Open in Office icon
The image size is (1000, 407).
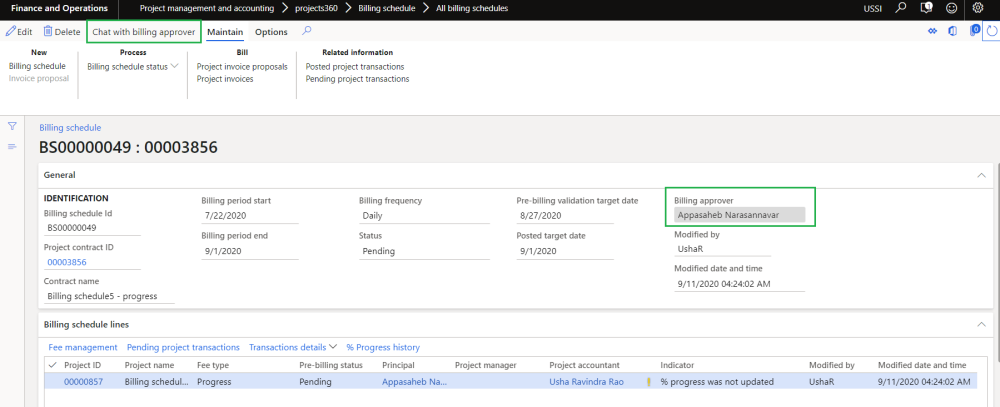click(953, 31)
